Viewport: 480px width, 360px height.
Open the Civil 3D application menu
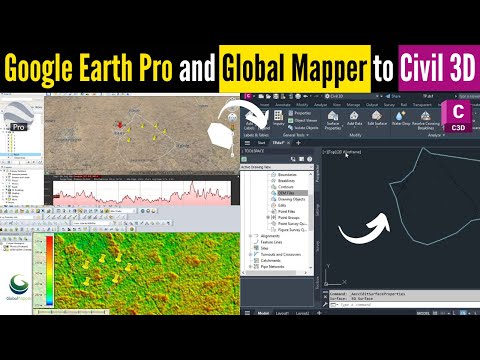pos(248,96)
